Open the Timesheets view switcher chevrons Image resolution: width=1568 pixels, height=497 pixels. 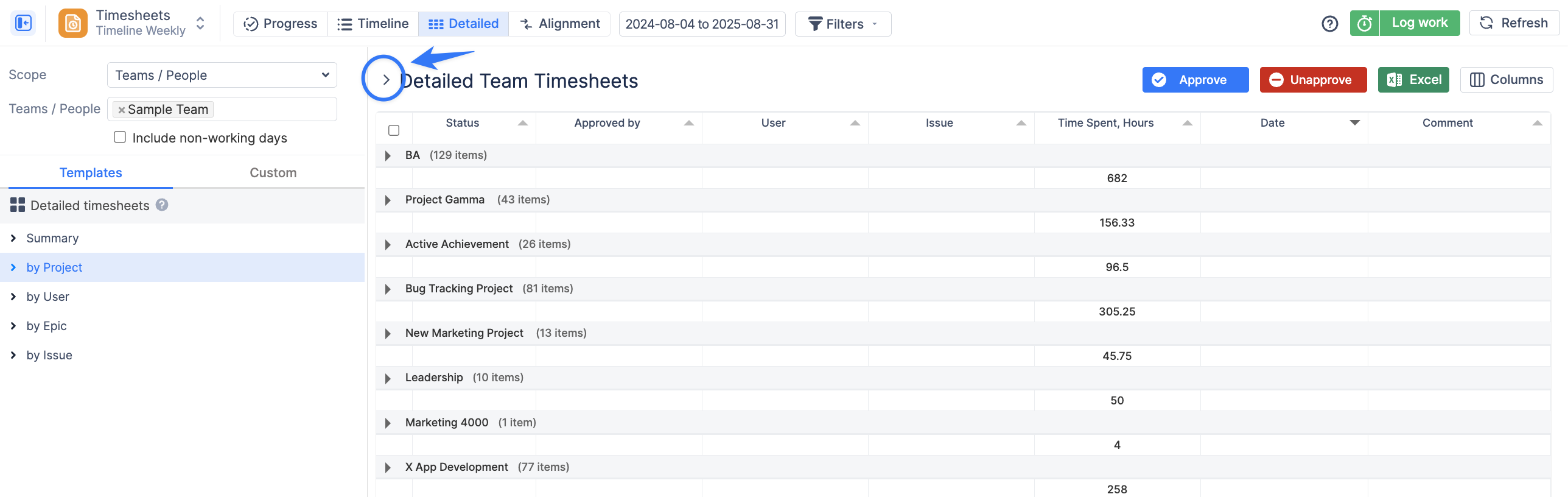click(x=200, y=23)
